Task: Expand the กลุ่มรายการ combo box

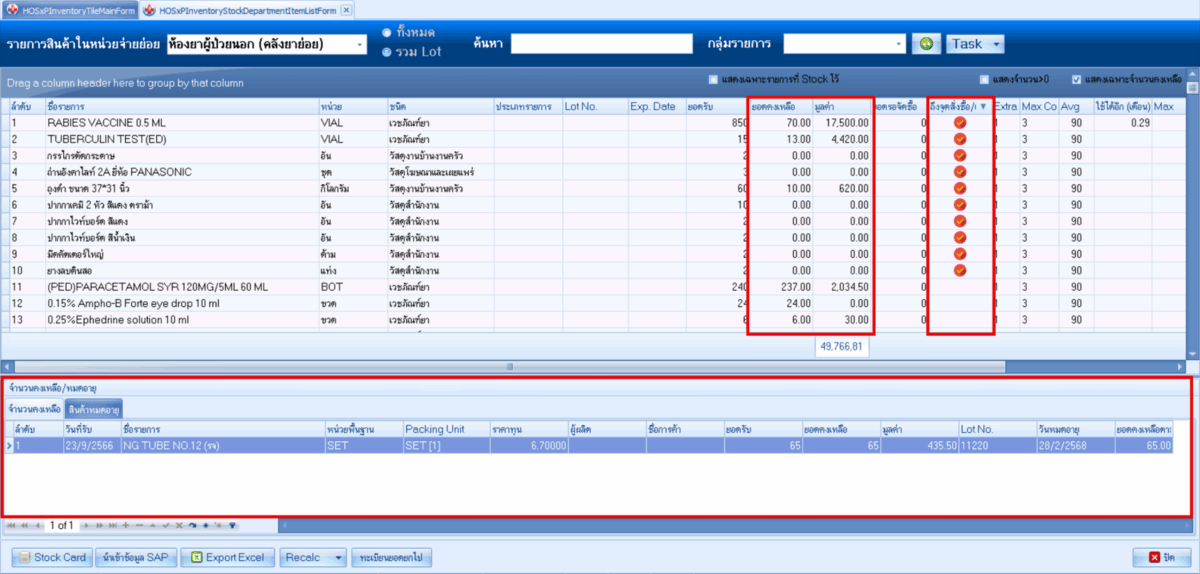Action: [x=899, y=44]
